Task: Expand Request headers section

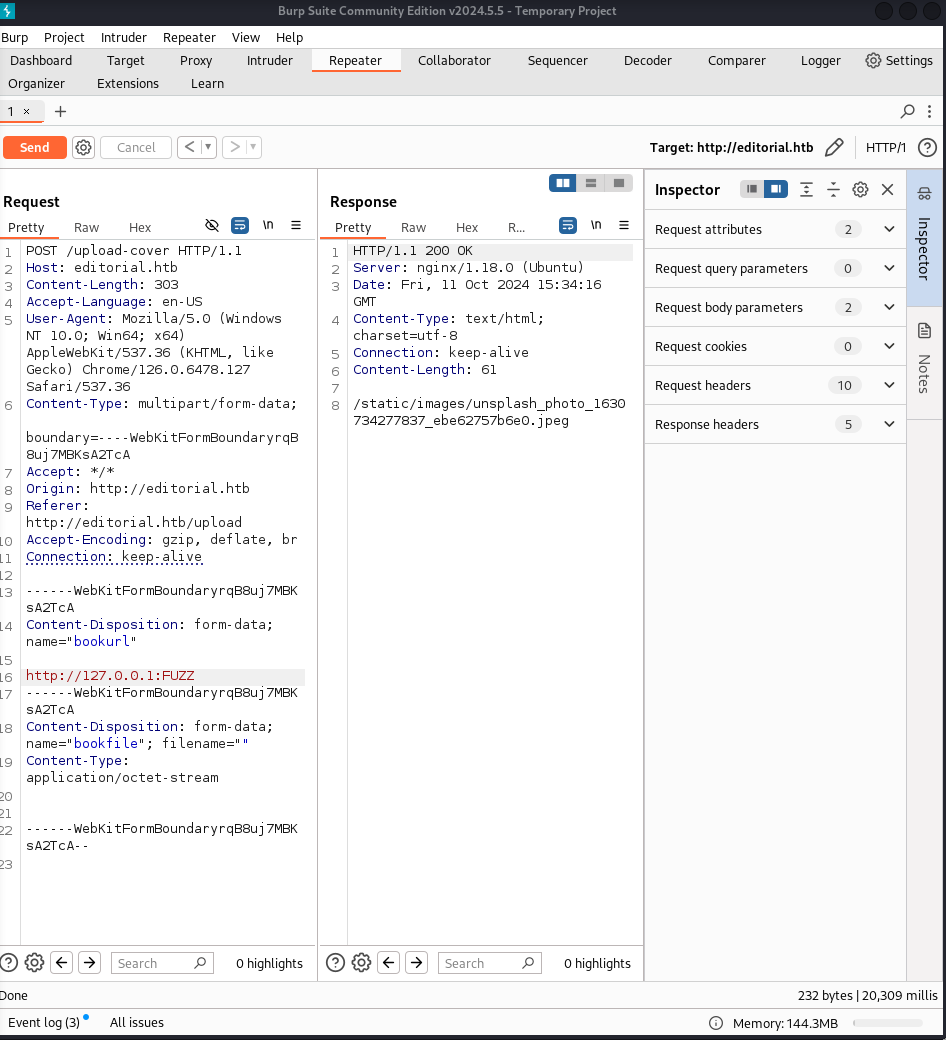Action: (x=775, y=385)
